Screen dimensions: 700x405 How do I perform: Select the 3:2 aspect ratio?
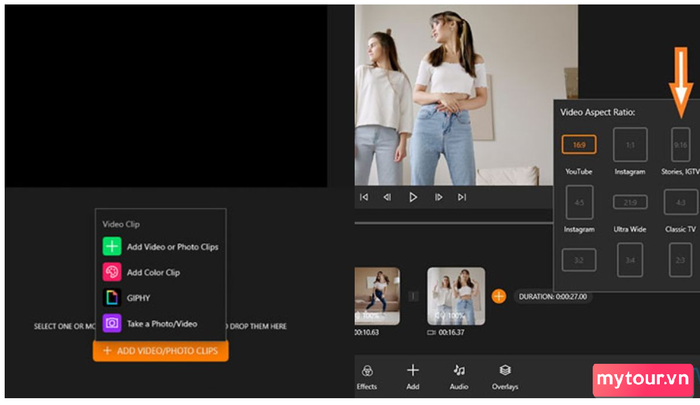pos(579,260)
